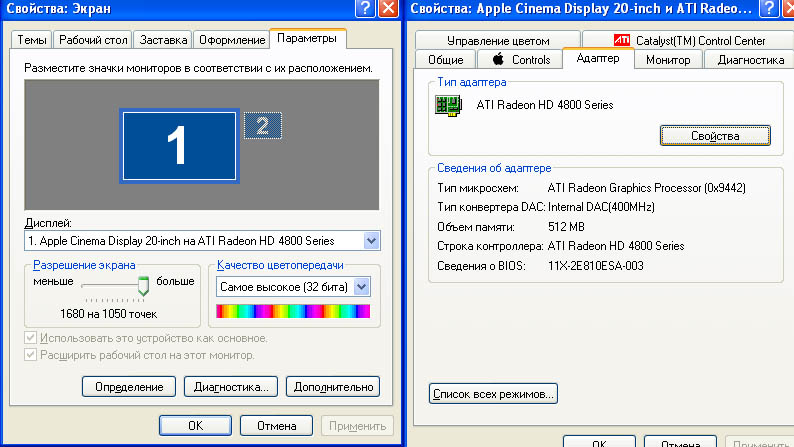This screenshot has width=794, height=447.
Task: Click the Список всех режимов... button
Action: (x=493, y=394)
